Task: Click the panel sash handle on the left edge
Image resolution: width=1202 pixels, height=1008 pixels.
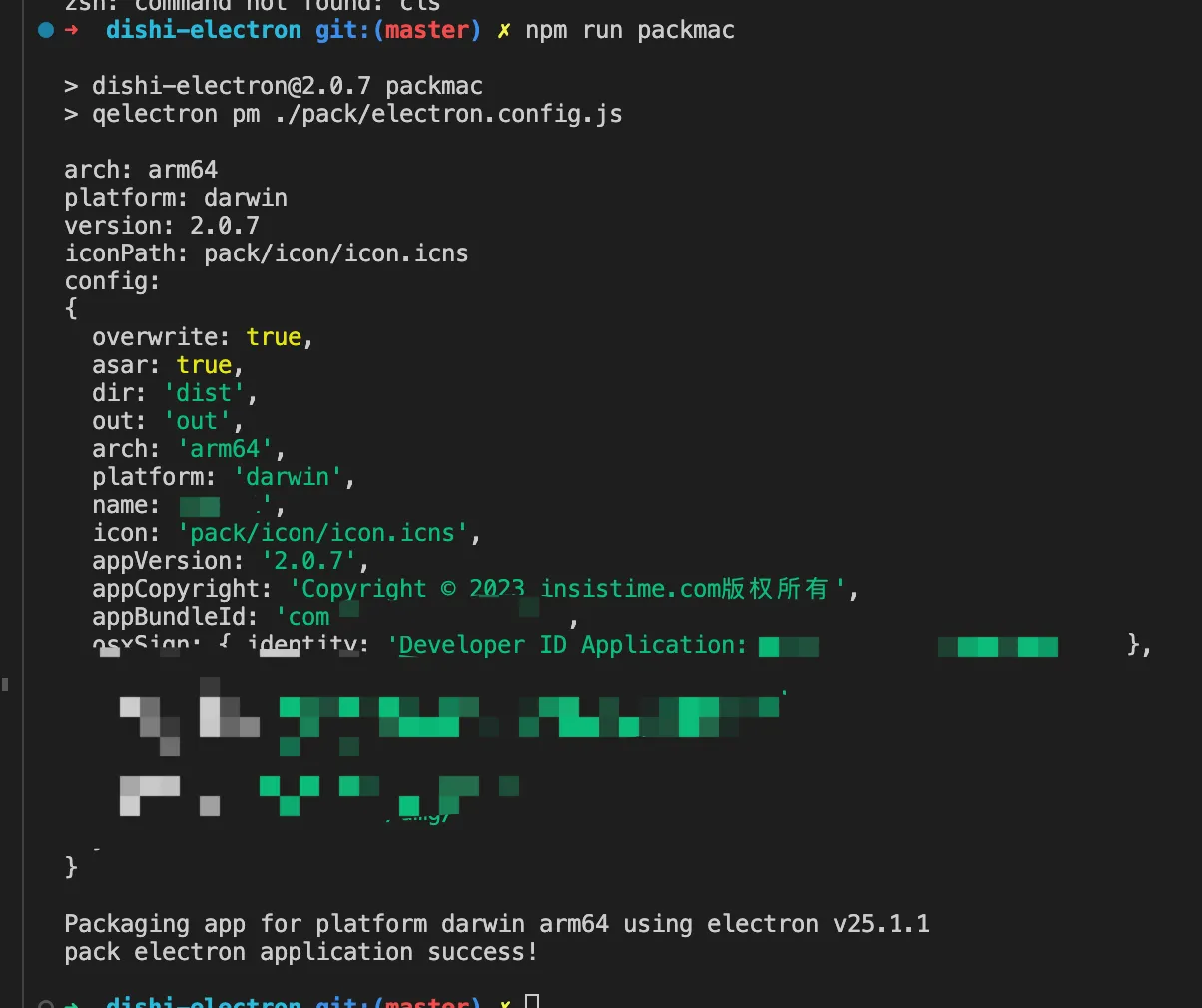Action: [x=5, y=684]
